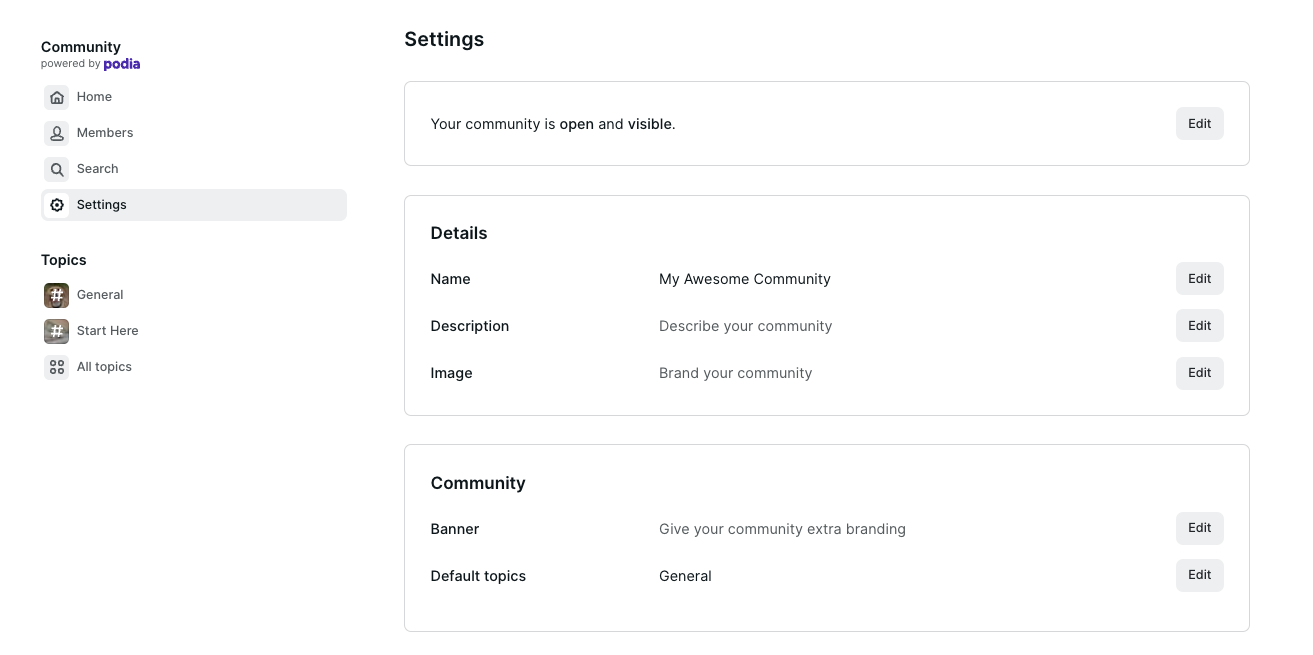
Task: Go to Home in sidebar menu
Action: 94,97
